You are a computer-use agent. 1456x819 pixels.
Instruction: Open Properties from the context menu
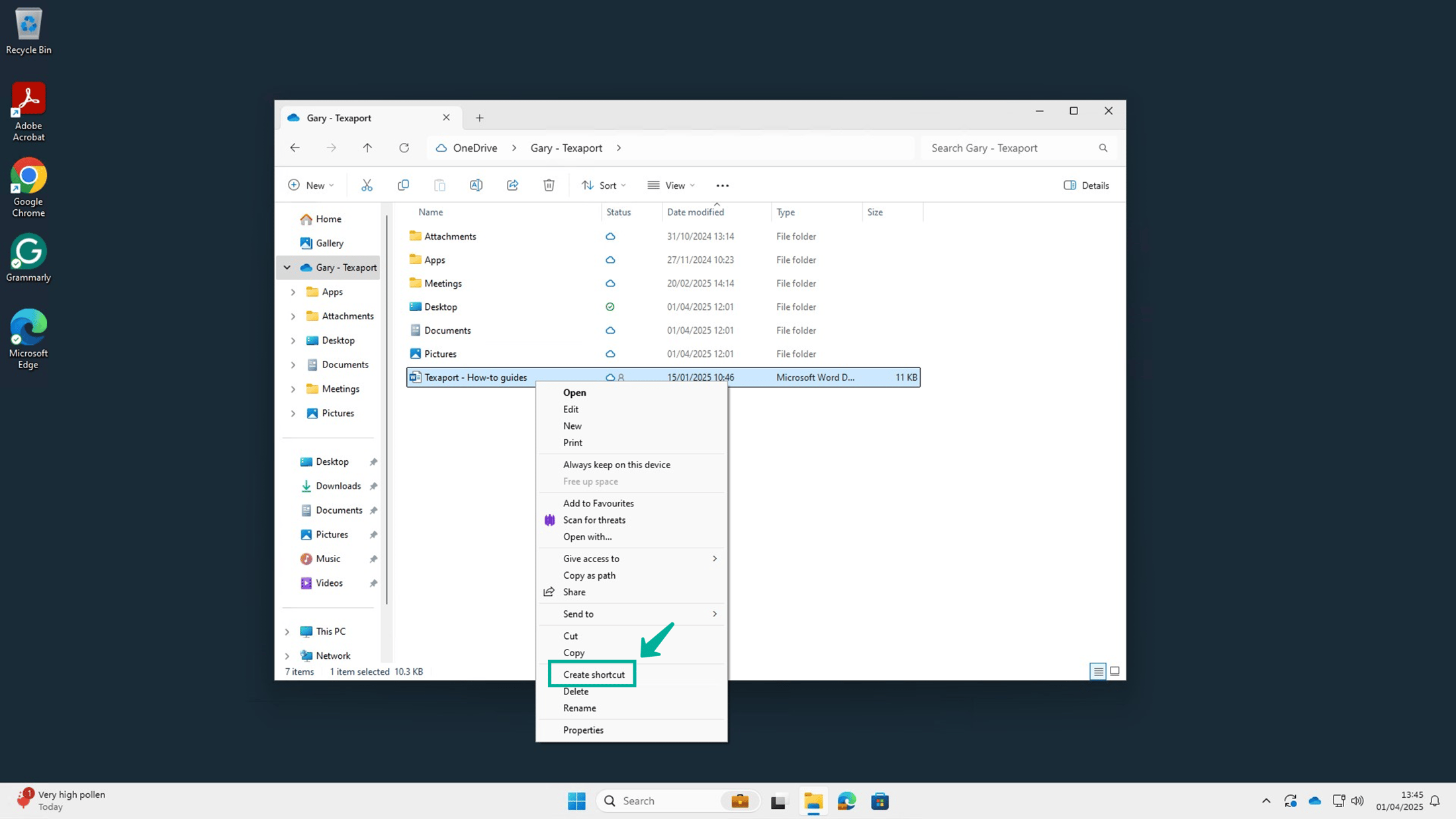pos(583,730)
